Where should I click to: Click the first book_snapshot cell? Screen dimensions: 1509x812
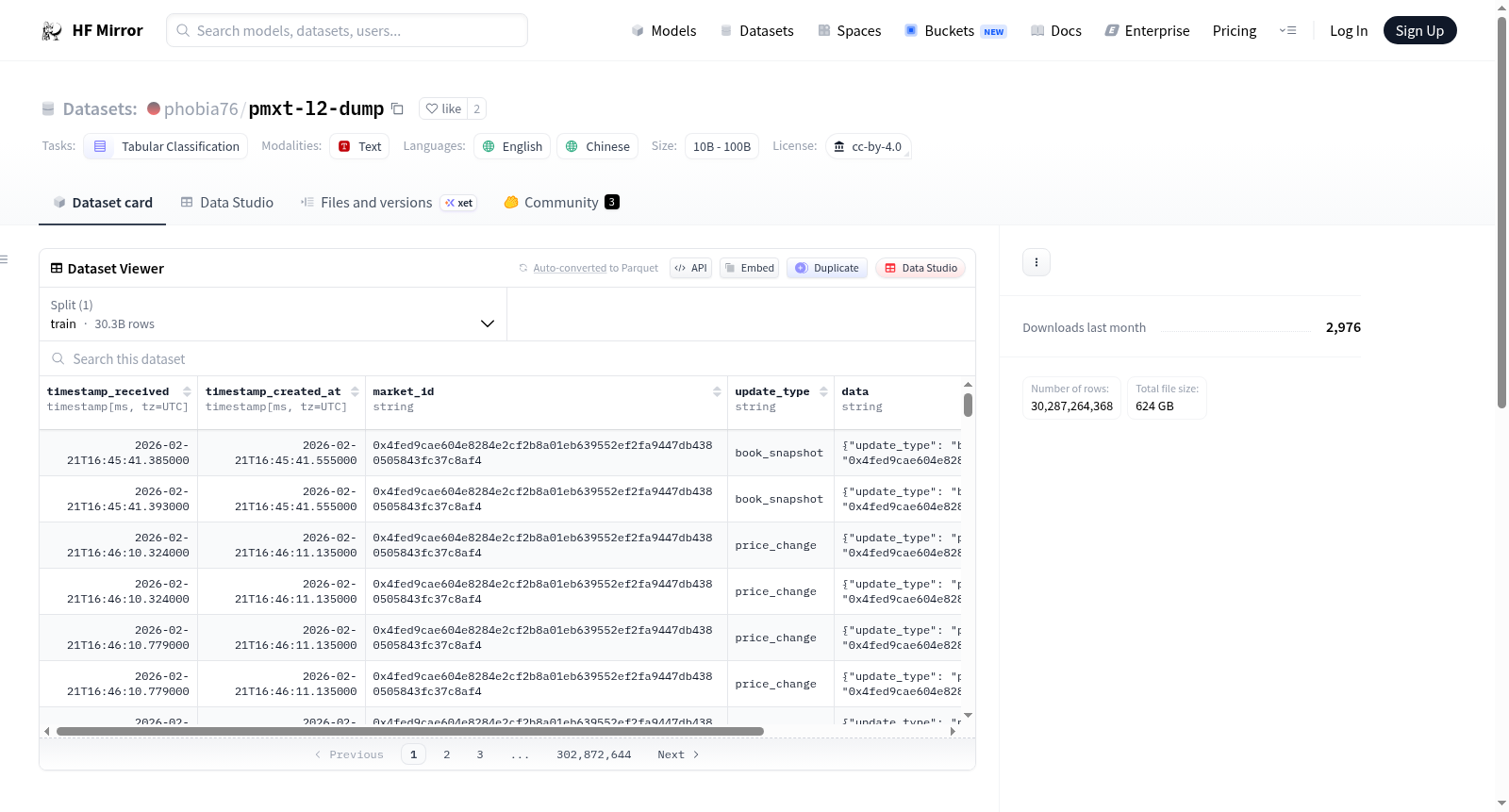tap(779, 453)
